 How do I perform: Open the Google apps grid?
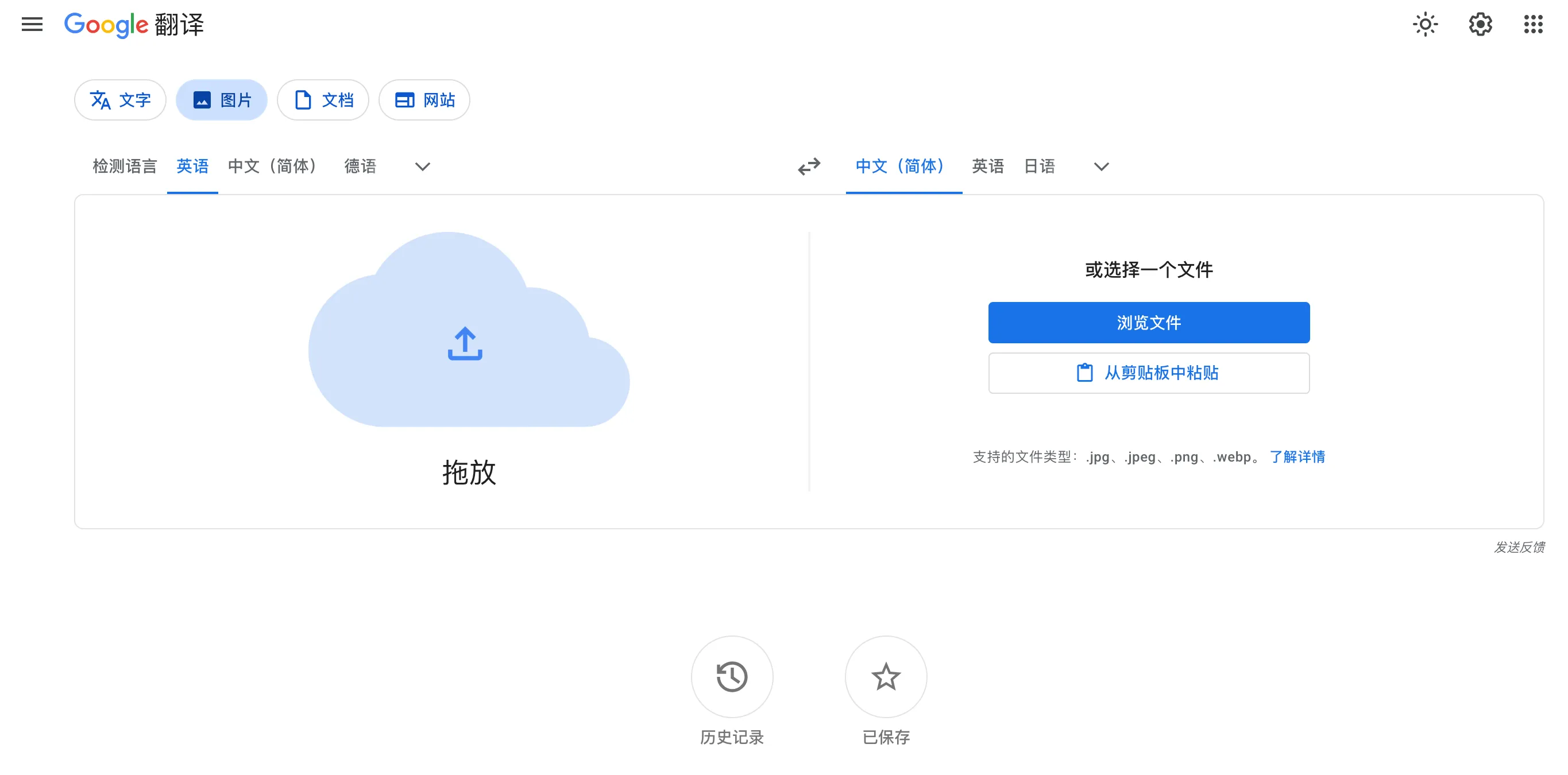tap(1534, 24)
